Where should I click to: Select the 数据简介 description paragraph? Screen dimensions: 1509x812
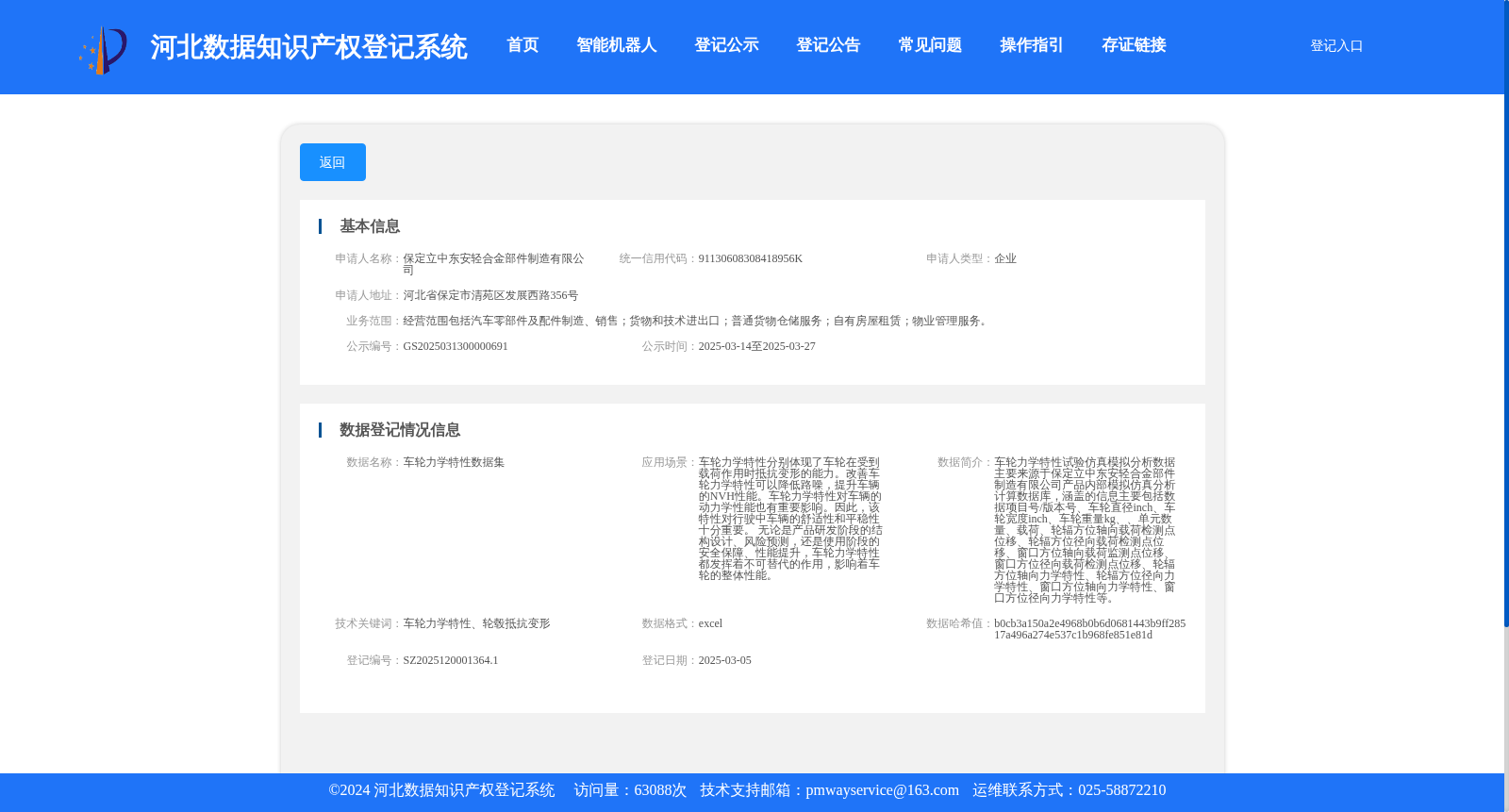[x=1085, y=530]
